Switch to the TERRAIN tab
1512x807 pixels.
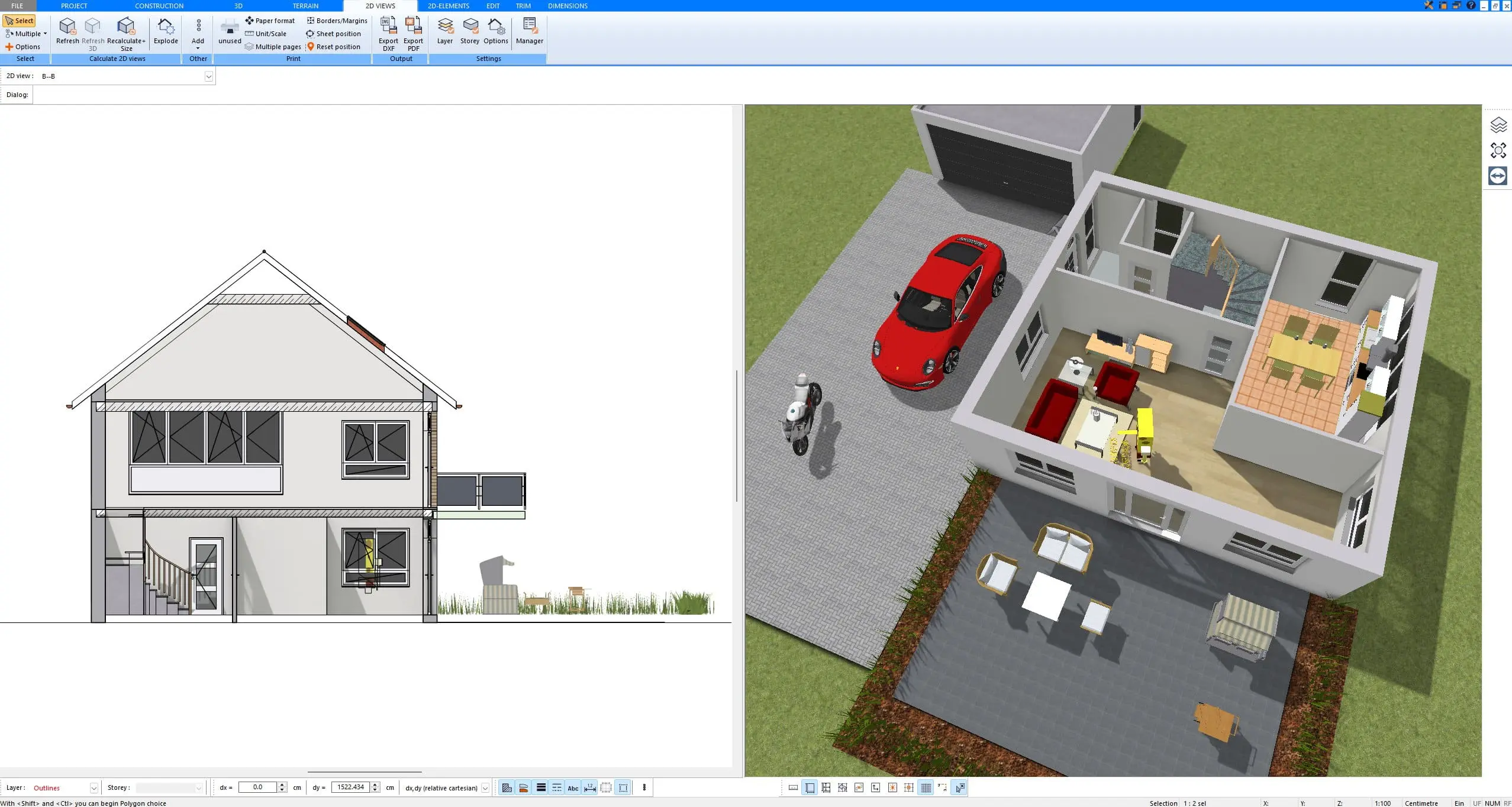[x=305, y=5]
